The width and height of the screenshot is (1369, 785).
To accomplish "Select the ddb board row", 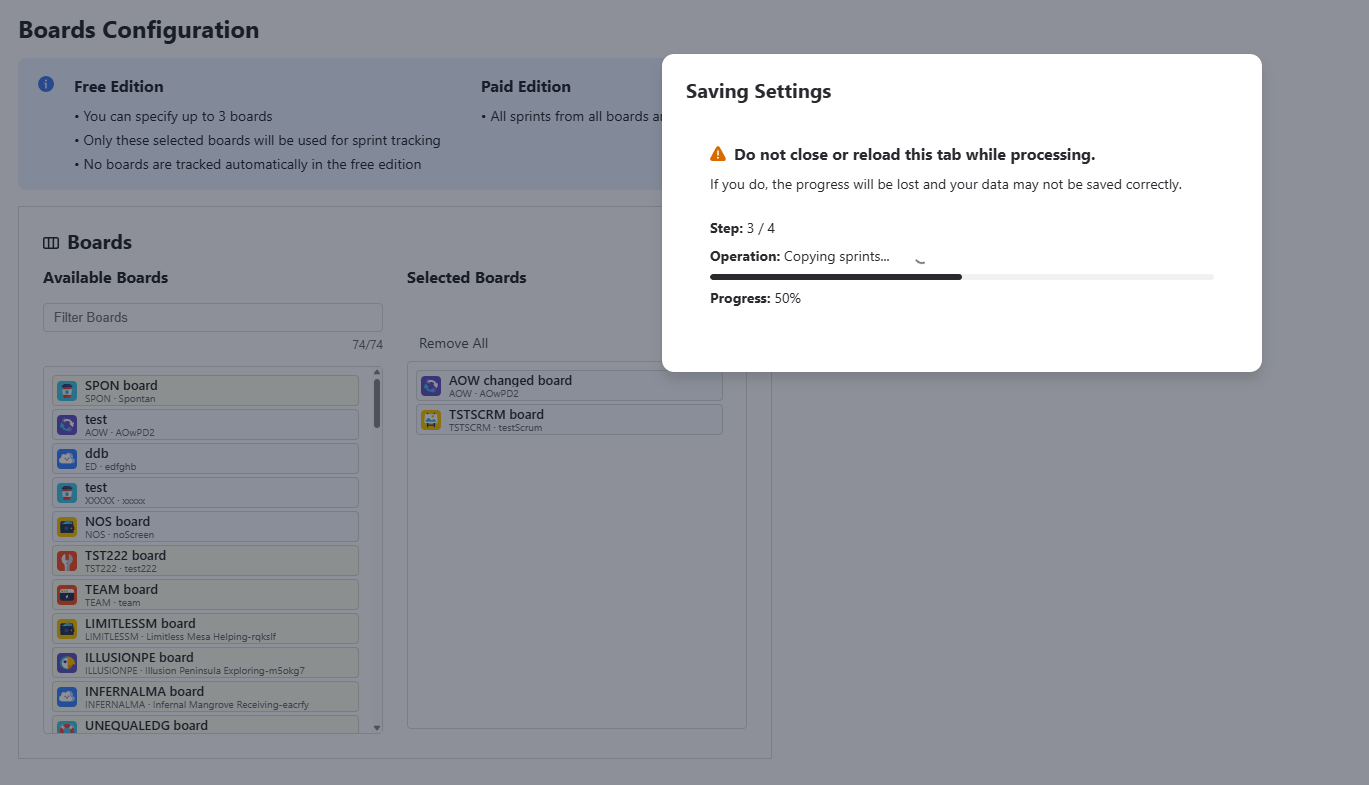I will 205,459.
